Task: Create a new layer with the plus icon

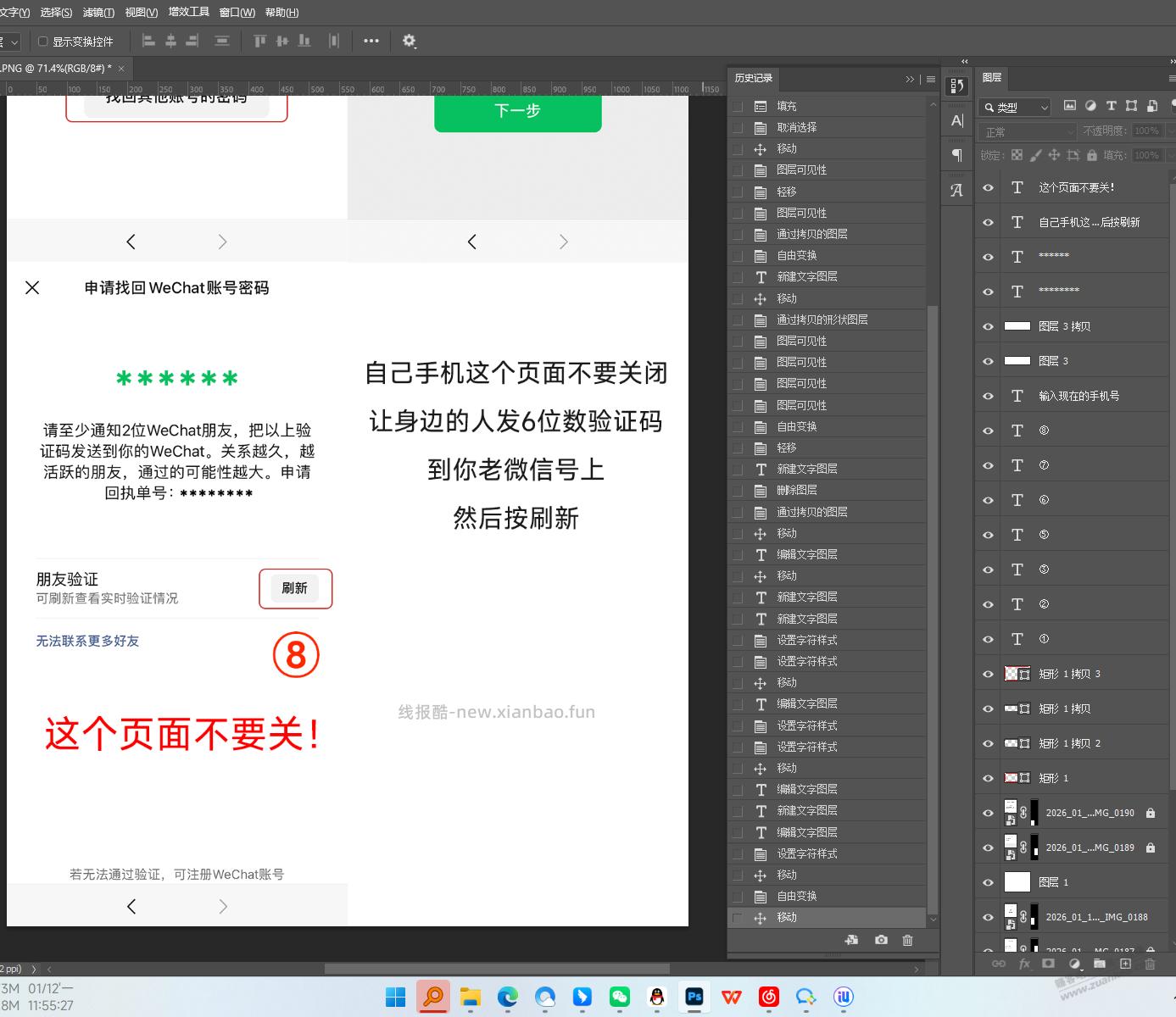Action: click(1126, 964)
